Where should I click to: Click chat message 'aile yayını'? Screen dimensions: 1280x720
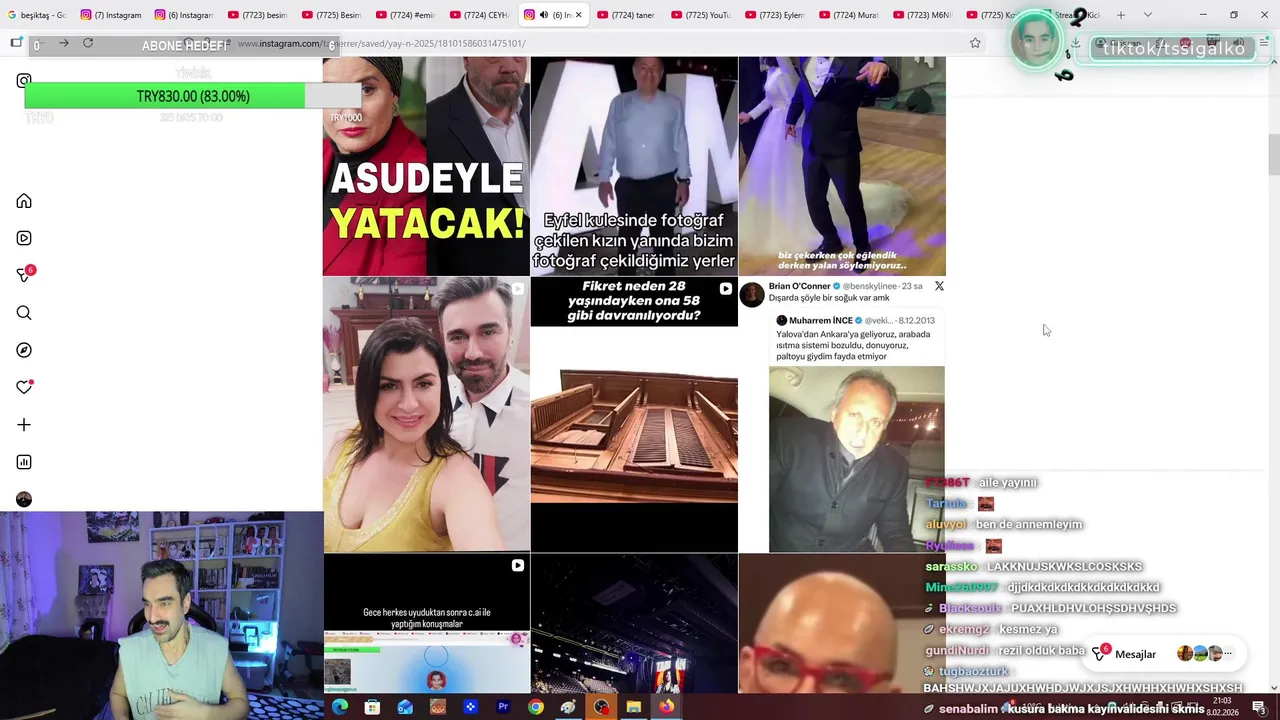pyautogui.click(x=1007, y=482)
